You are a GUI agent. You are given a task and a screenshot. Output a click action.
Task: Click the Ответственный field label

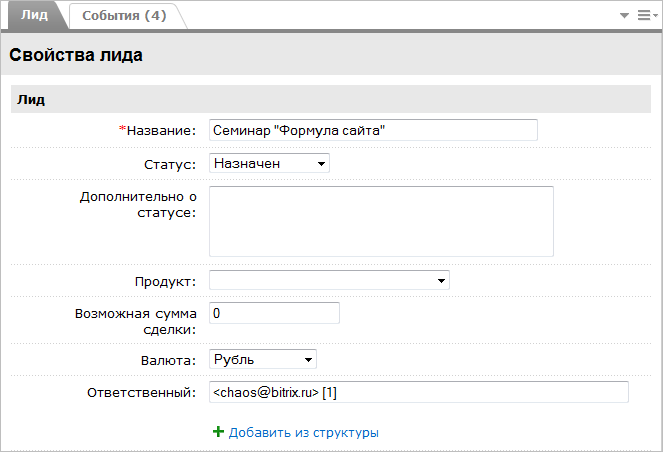click(x=142, y=393)
